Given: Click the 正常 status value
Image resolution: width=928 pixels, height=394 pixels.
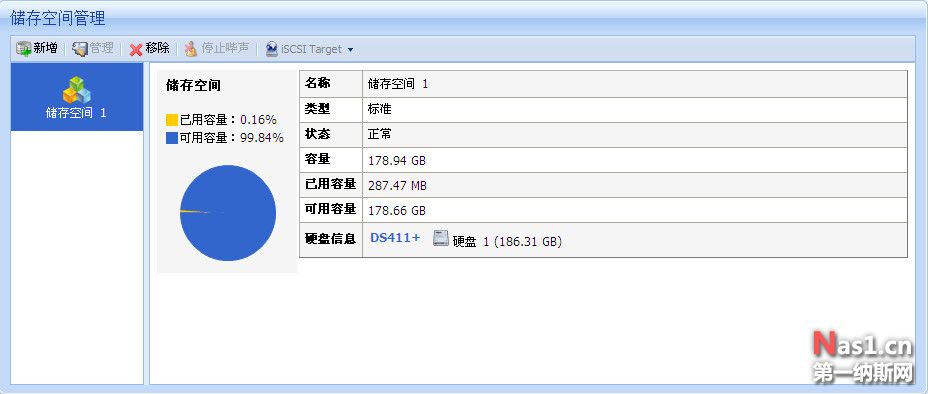Looking at the screenshot, I should pos(379,134).
